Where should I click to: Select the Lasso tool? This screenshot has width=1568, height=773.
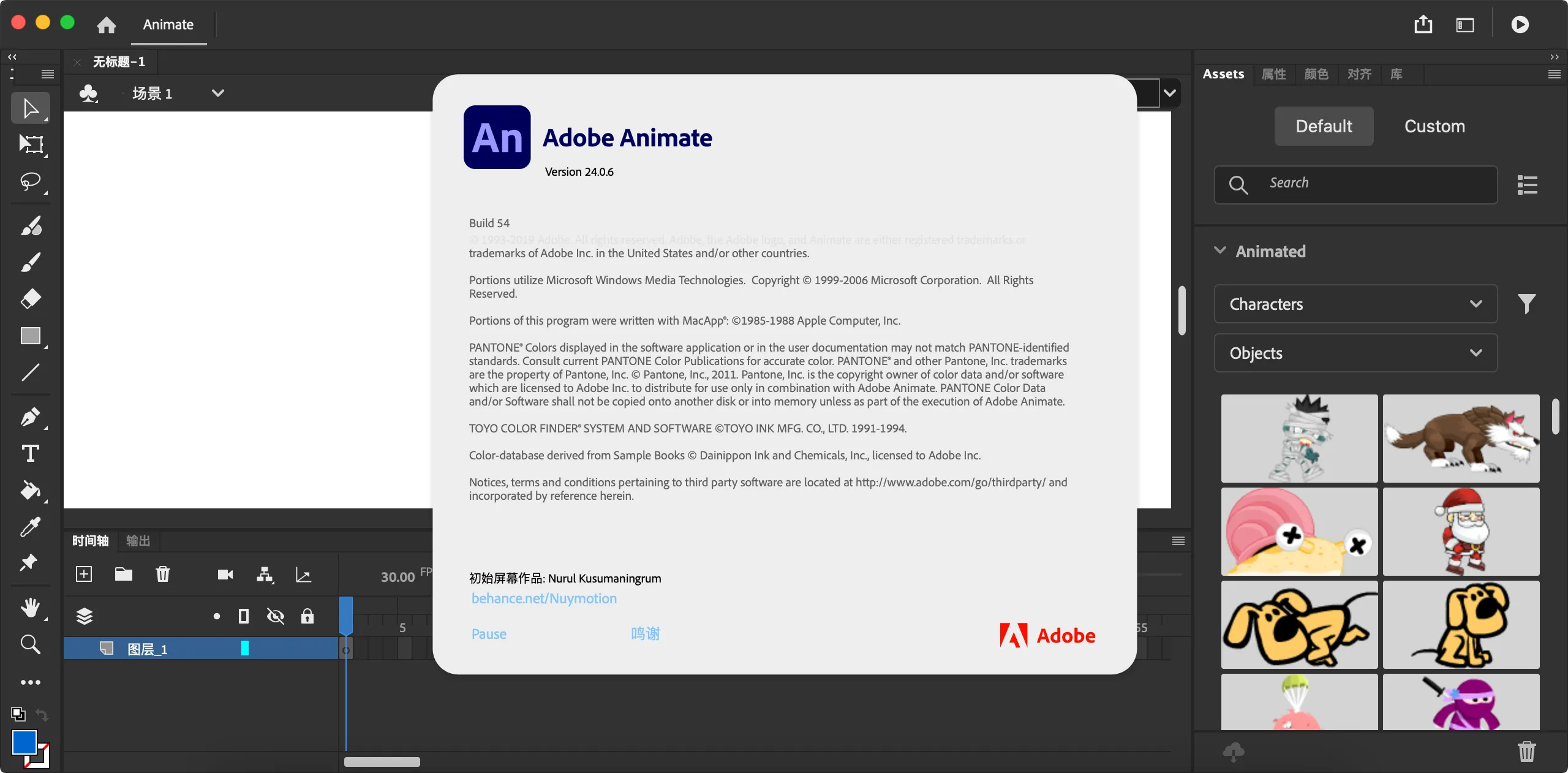pyautogui.click(x=31, y=182)
